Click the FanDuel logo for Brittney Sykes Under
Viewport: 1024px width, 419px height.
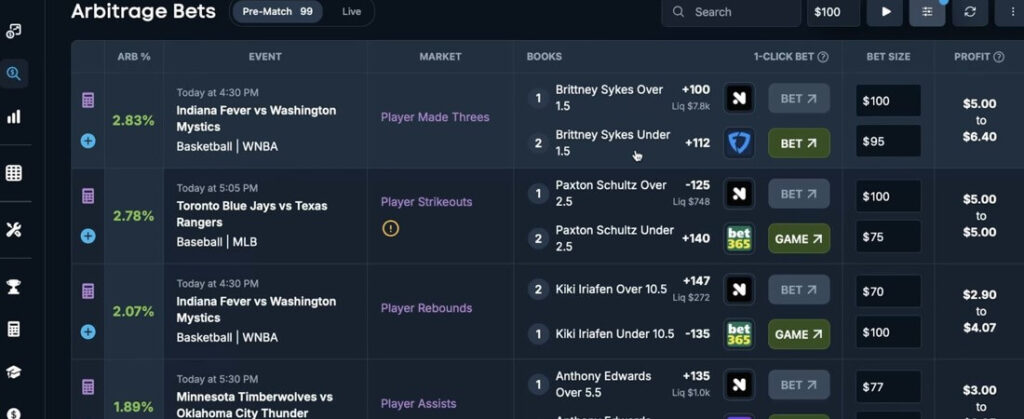739,143
